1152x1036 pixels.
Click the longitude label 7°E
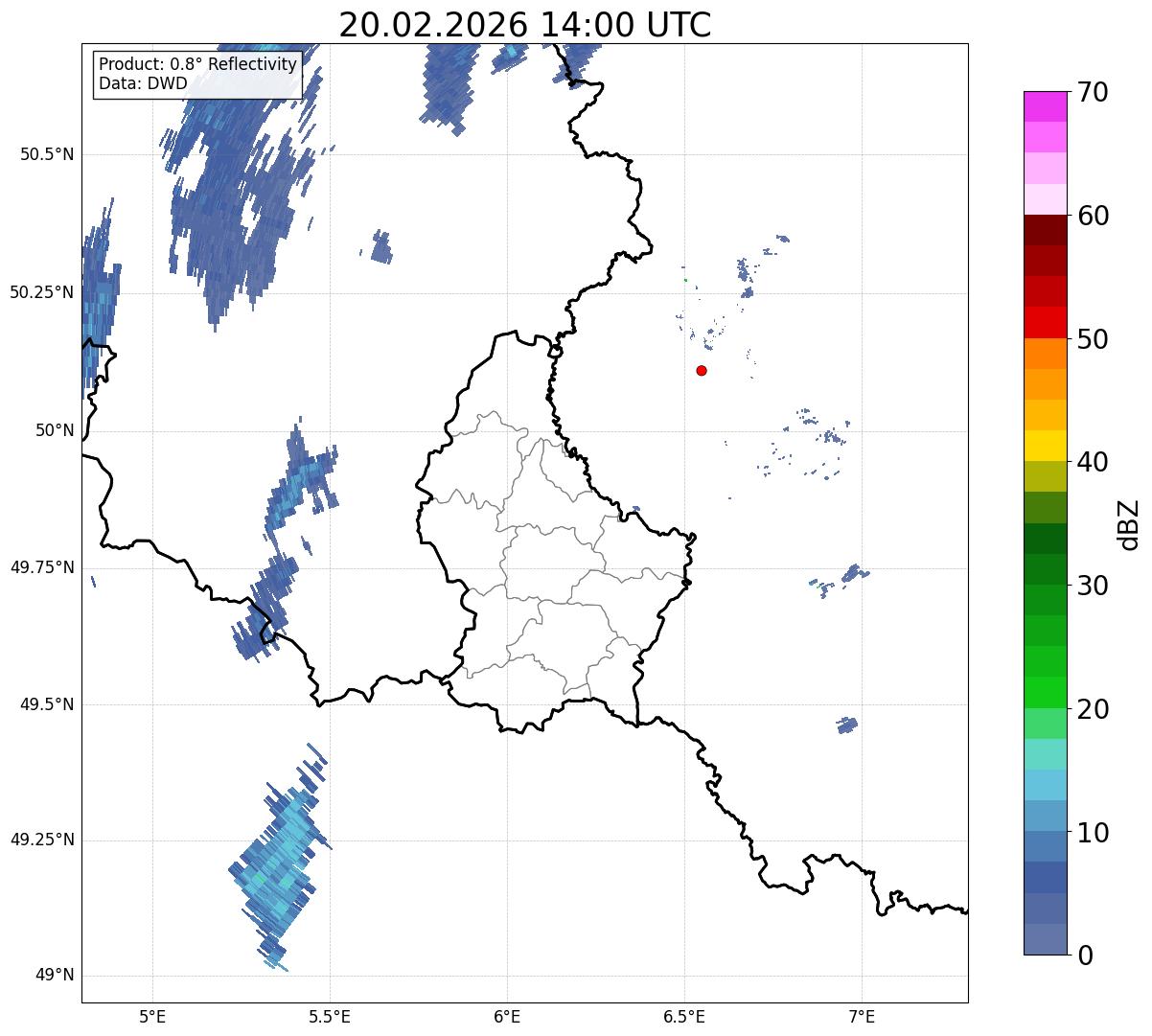[862, 1016]
